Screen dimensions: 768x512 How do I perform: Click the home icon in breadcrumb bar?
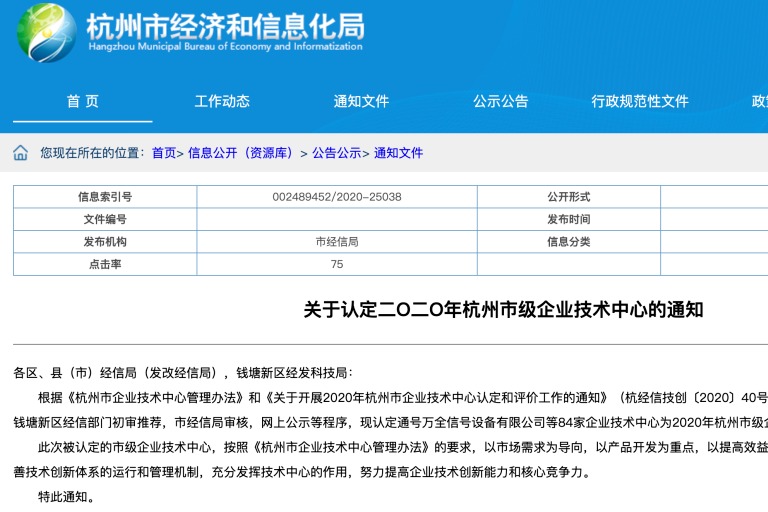(20, 153)
